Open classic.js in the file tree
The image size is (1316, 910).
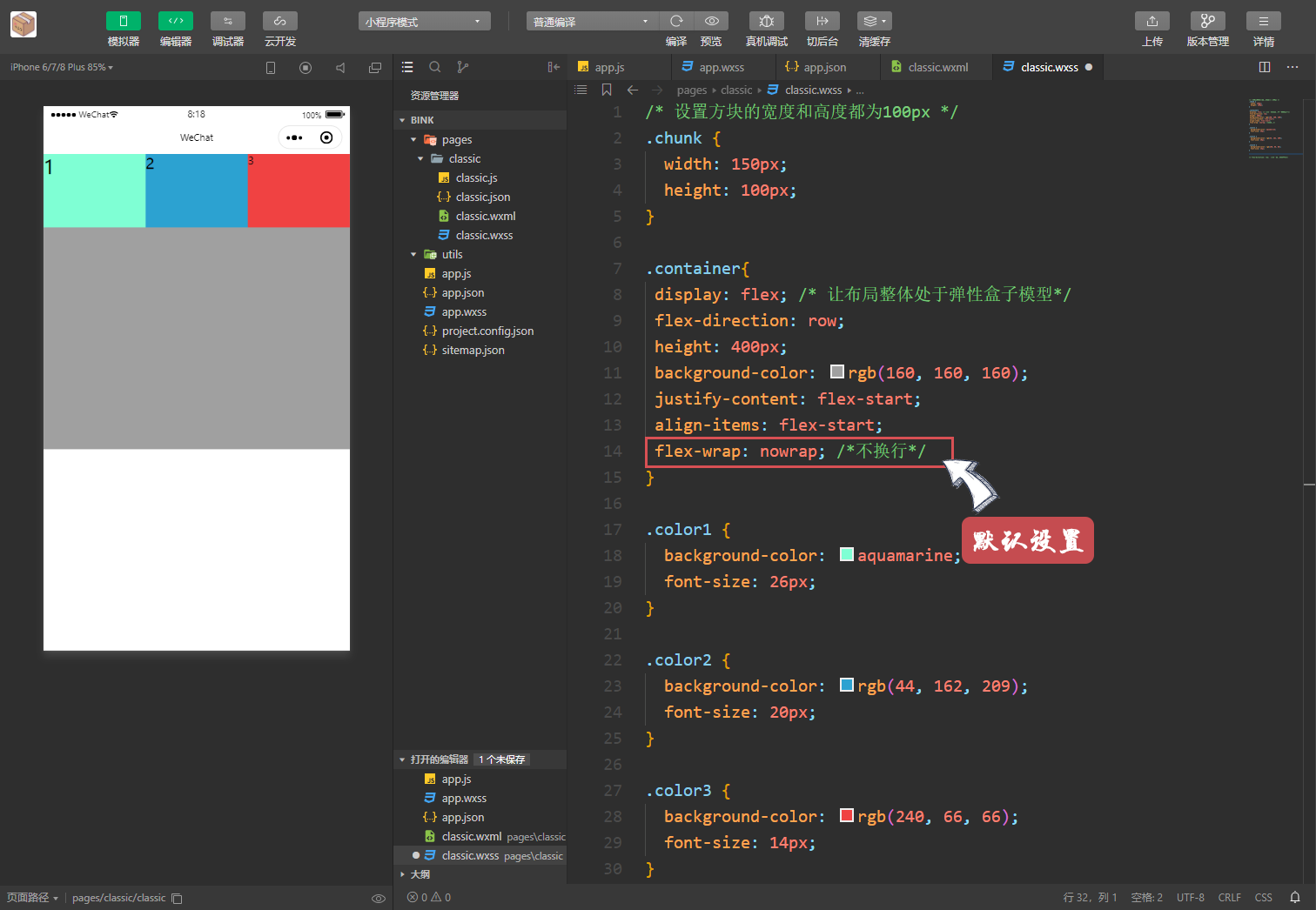point(476,177)
